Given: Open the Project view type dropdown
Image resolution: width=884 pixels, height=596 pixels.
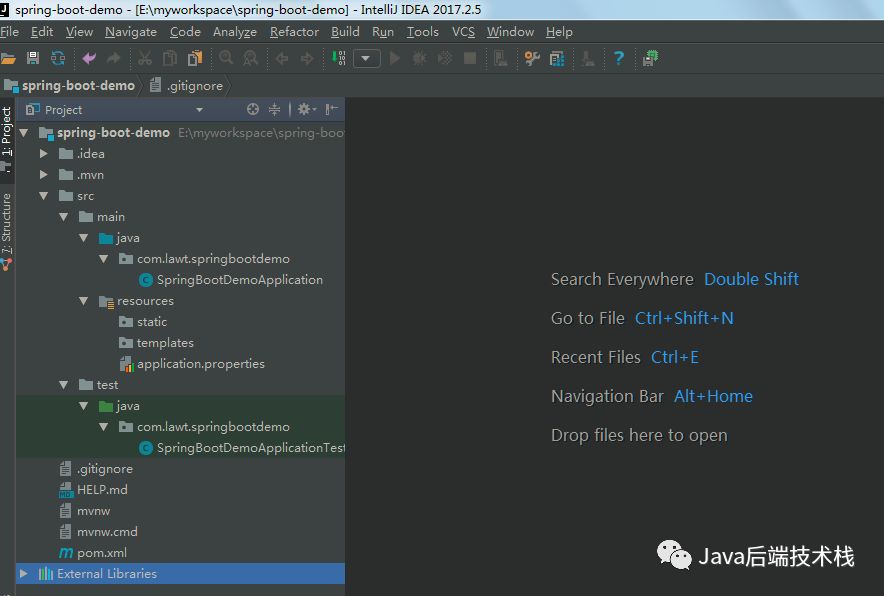Looking at the screenshot, I should pos(199,109).
